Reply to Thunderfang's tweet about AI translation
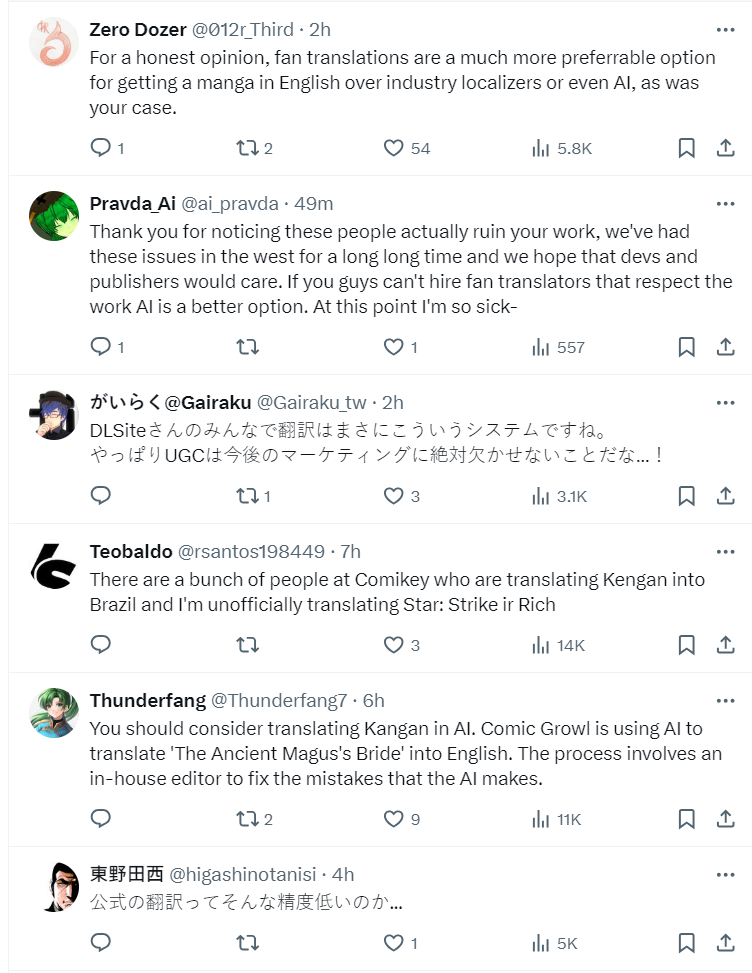The image size is (752, 973). coord(101,819)
